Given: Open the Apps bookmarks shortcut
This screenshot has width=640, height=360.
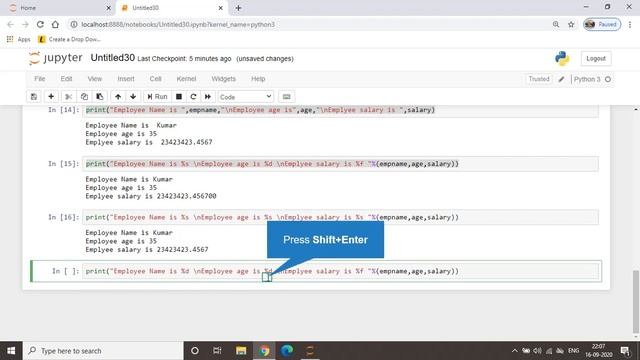Looking at the screenshot, I should point(19,39).
